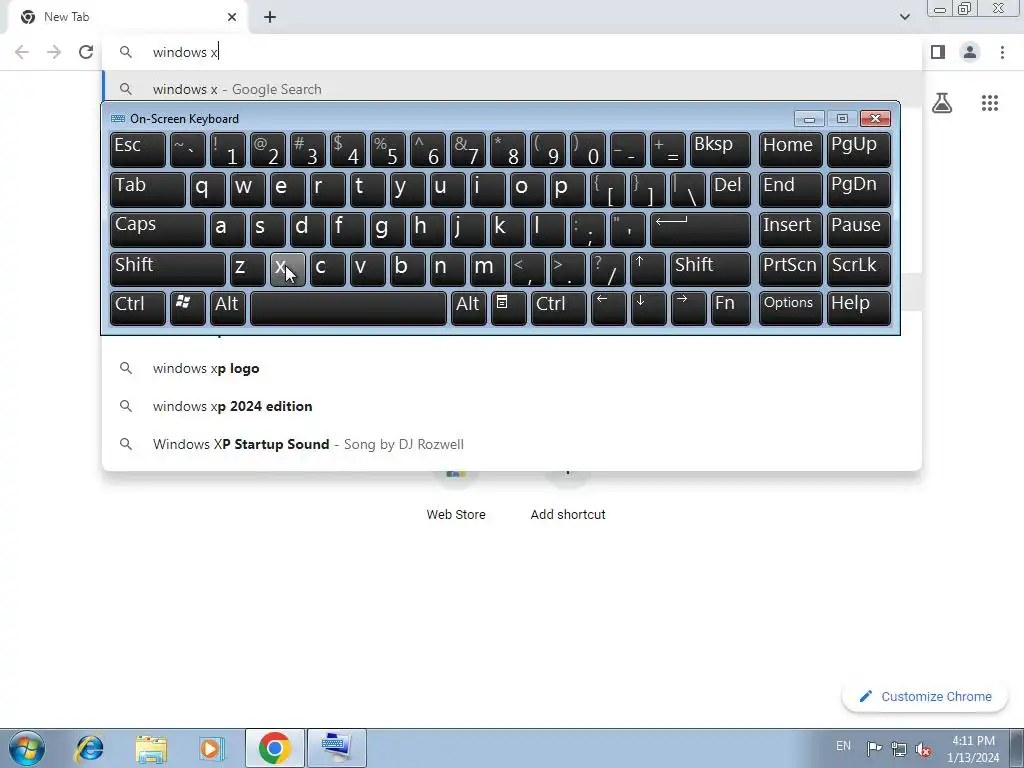1024x768 pixels.
Task: Minimize the On-Screen Keyboard window
Action: coord(809,118)
